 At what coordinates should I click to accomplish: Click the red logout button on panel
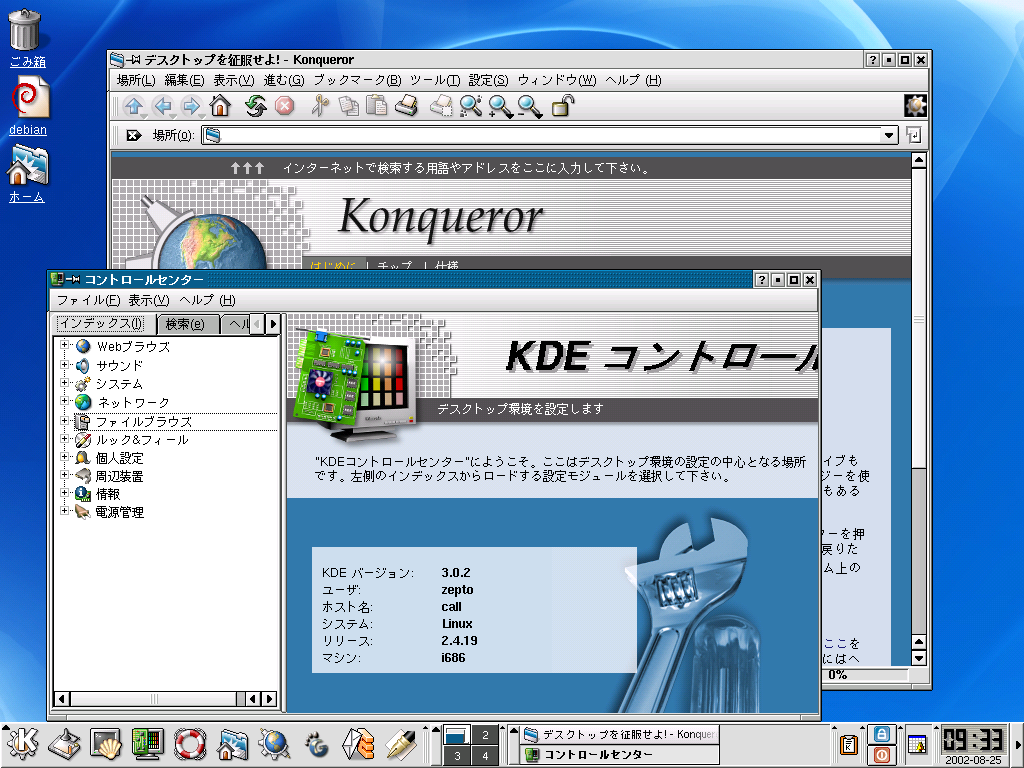click(x=882, y=754)
